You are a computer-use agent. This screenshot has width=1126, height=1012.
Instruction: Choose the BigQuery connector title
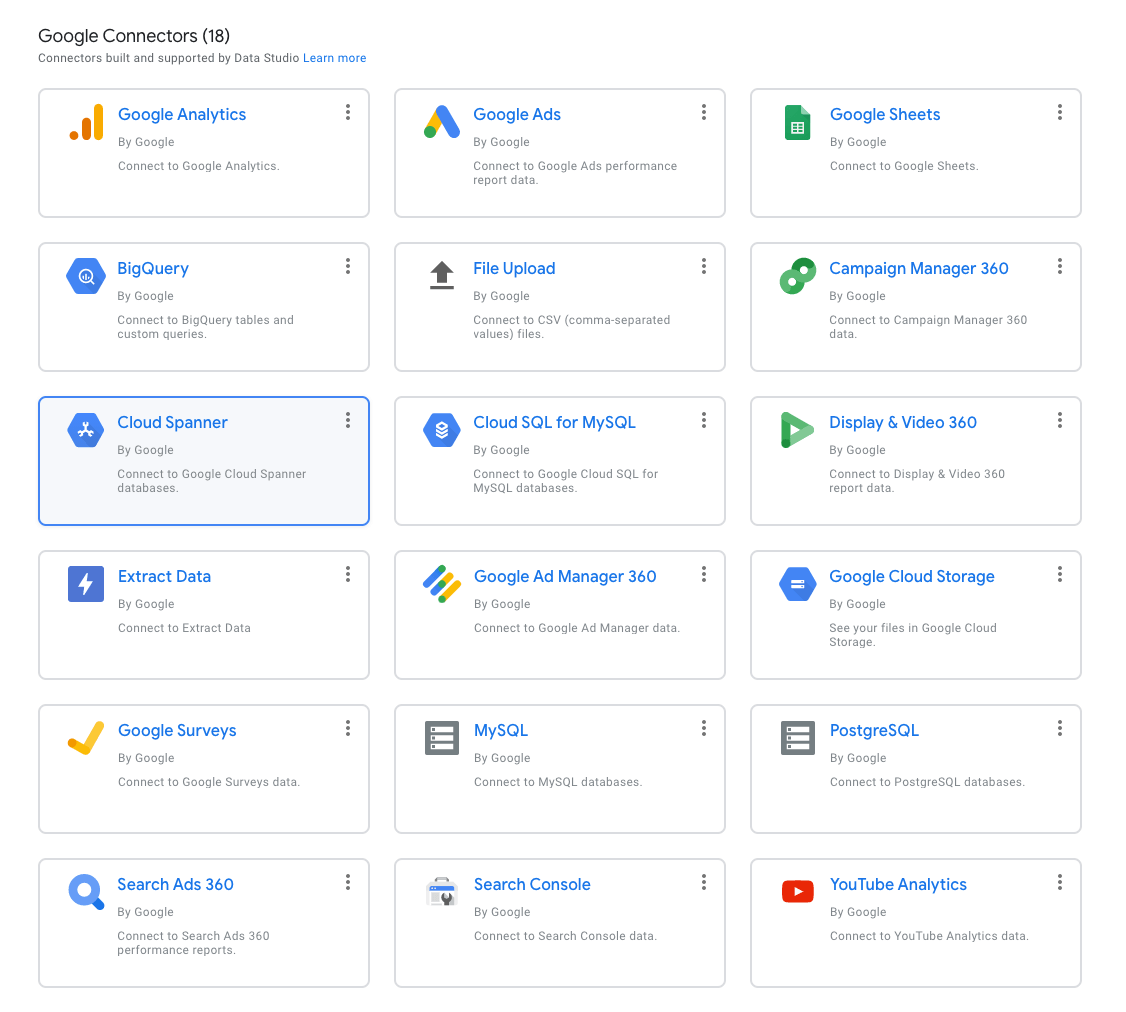coord(153,269)
